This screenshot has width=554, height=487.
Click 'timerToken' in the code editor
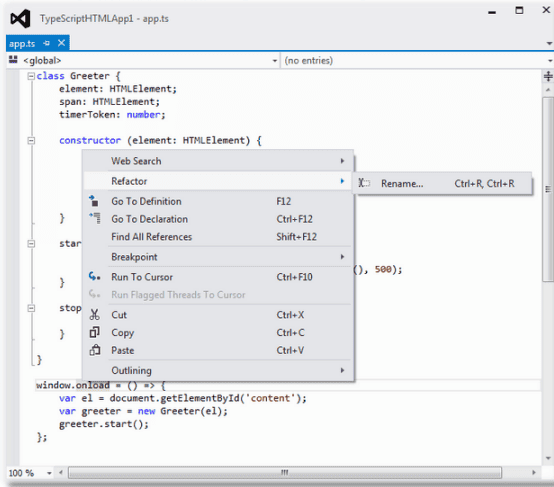[x=87, y=115]
